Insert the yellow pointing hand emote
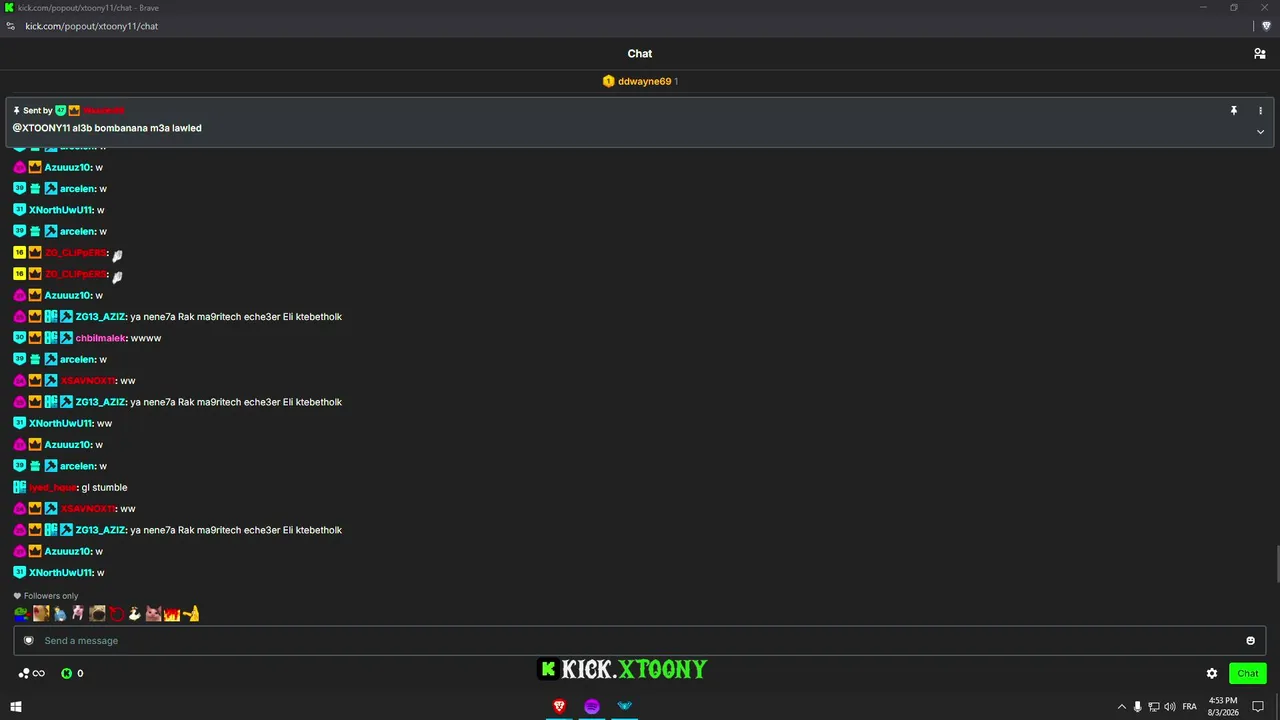The height and width of the screenshot is (720, 1280). coord(191,613)
